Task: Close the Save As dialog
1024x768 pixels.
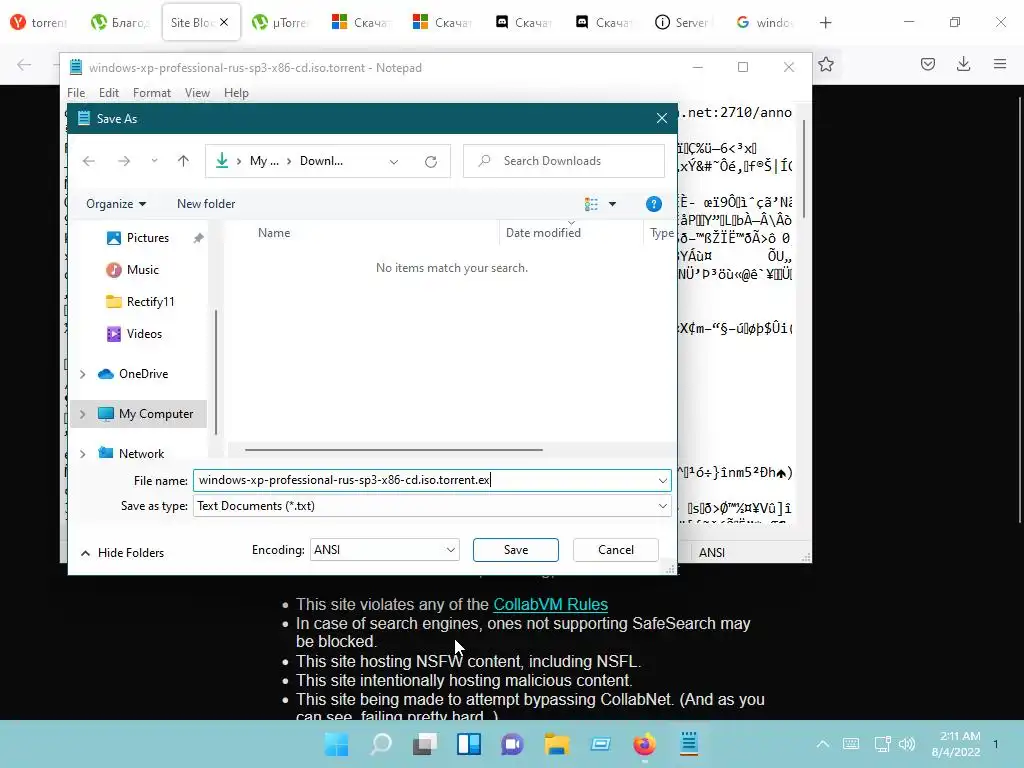Action: (662, 118)
